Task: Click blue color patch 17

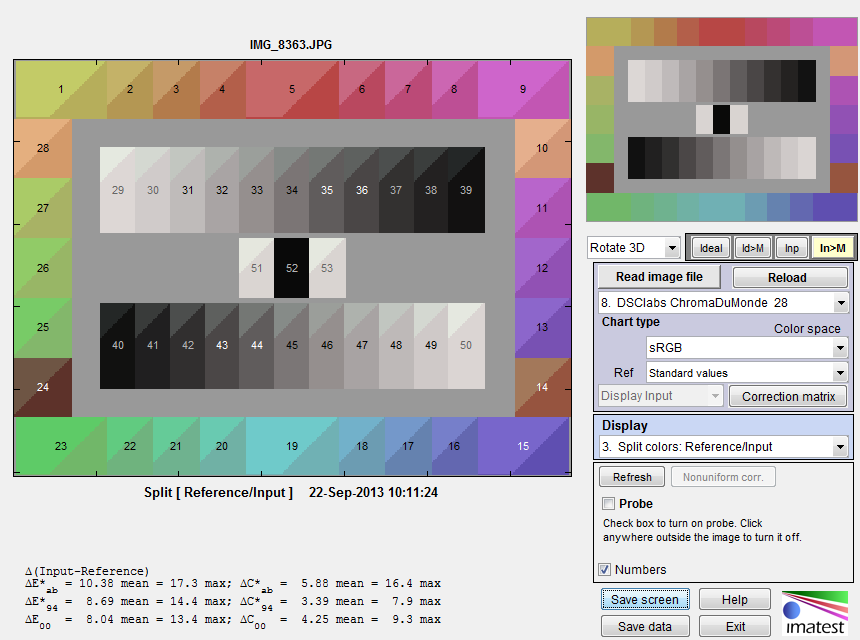Action: (x=408, y=446)
